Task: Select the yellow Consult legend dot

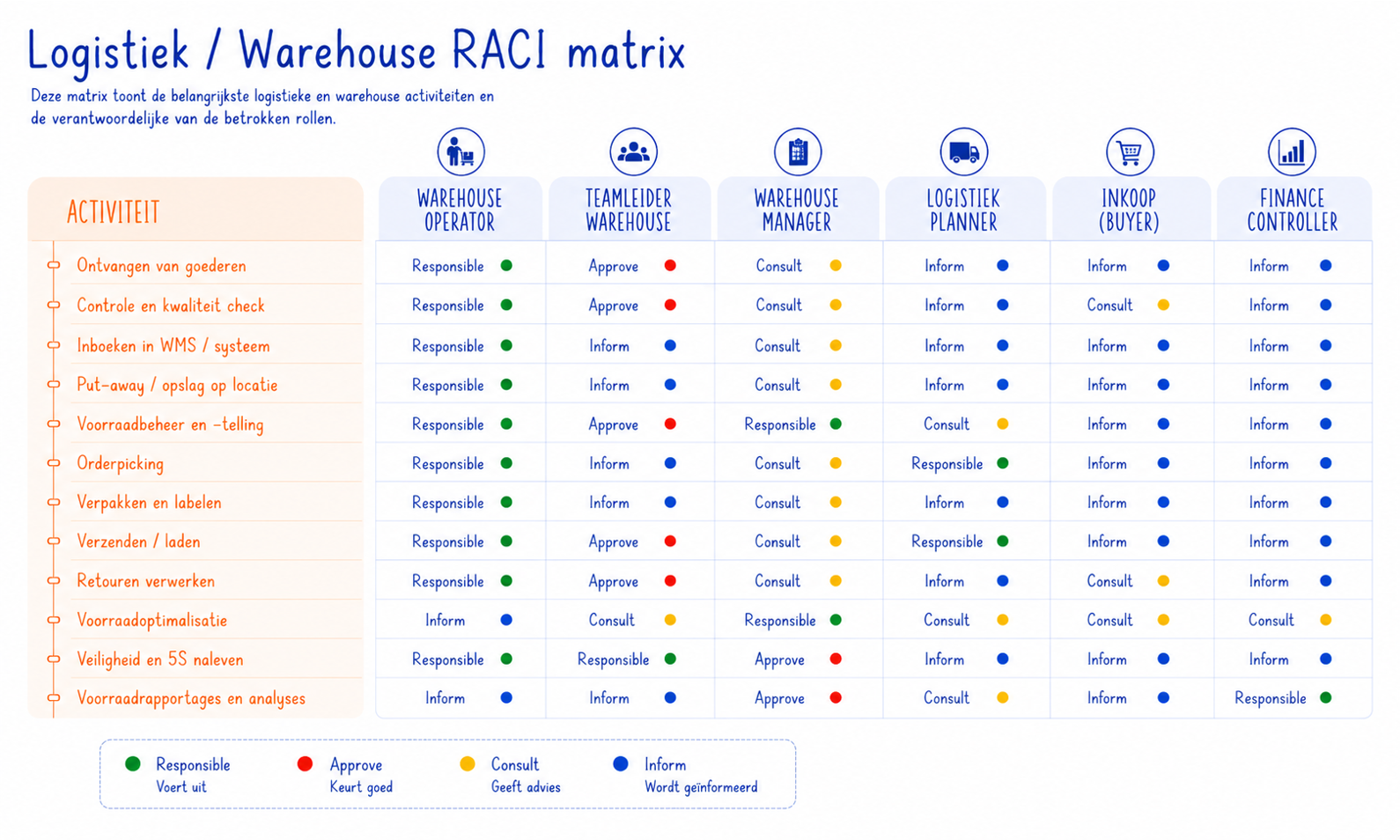Action: 468,764
